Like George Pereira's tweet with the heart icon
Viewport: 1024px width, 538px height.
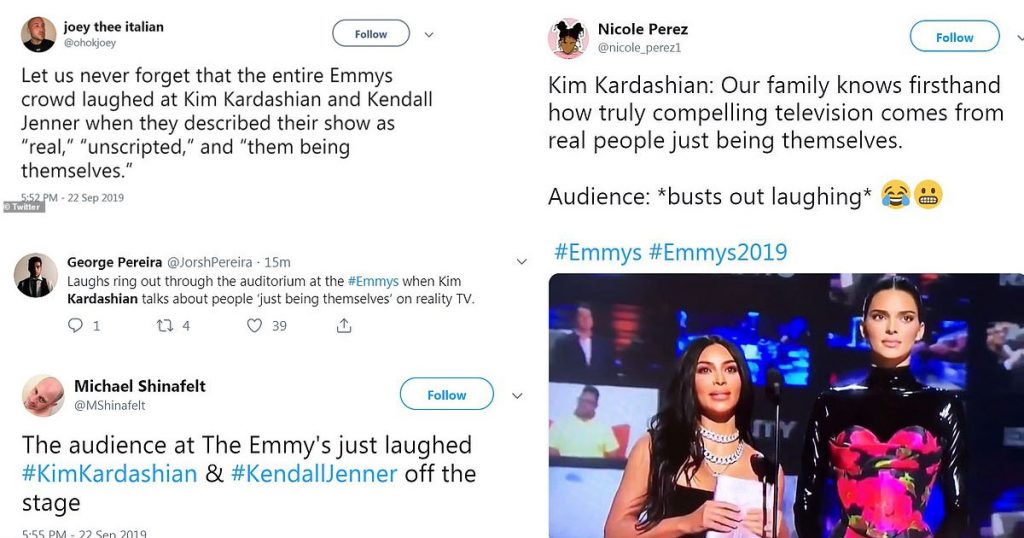point(254,325)
